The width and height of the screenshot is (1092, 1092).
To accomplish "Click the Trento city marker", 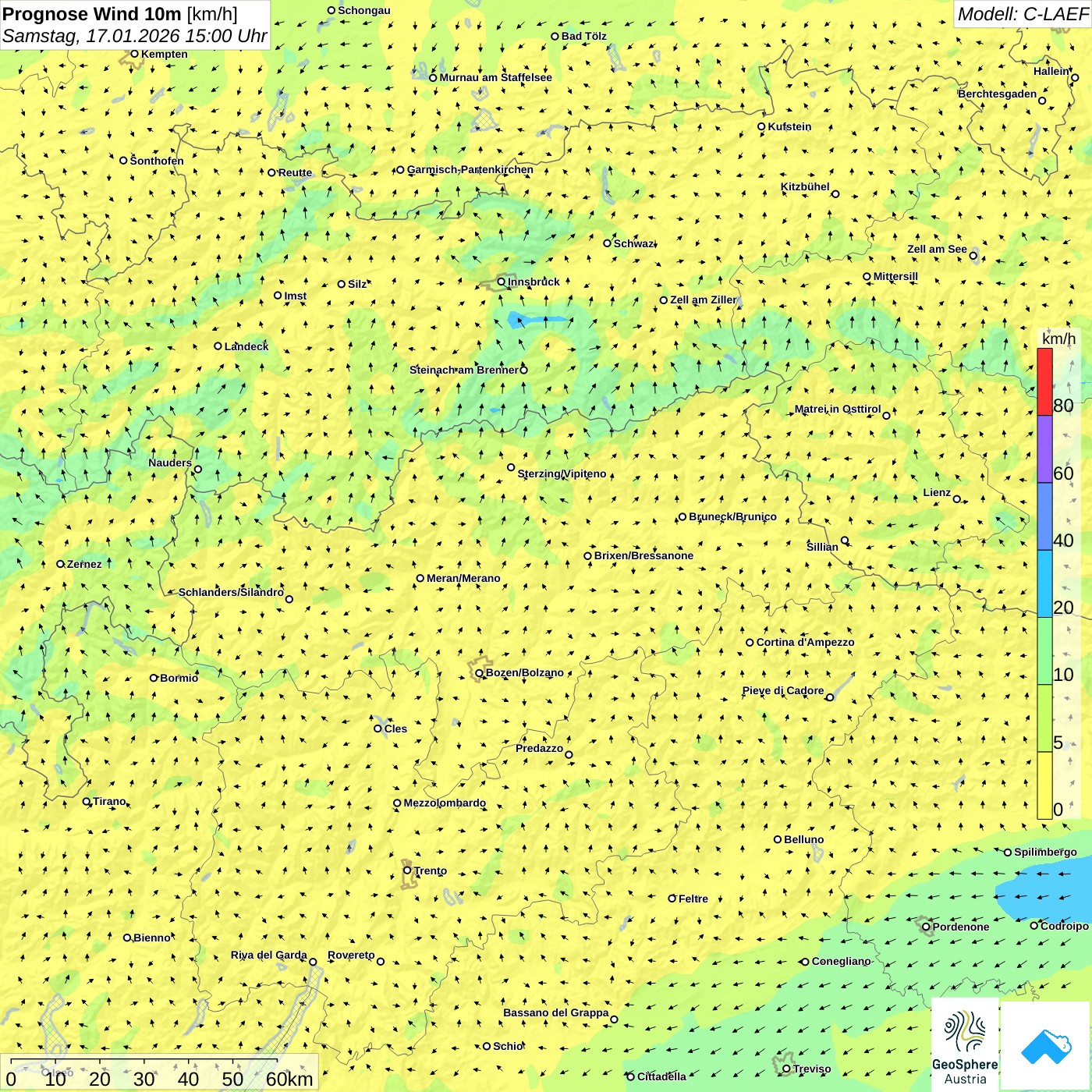I will [407, 870].
